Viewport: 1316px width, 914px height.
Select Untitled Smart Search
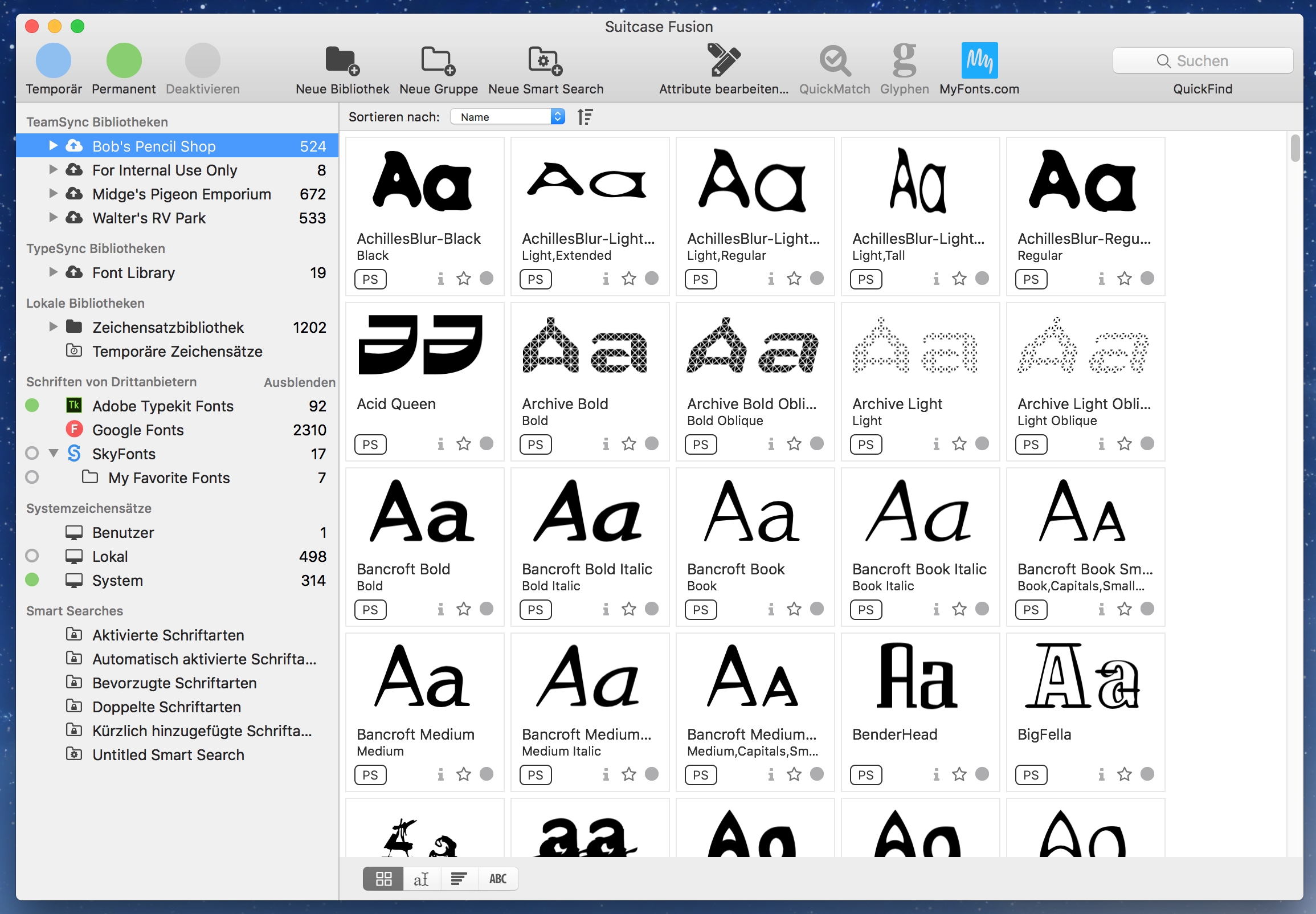point(177,755)
